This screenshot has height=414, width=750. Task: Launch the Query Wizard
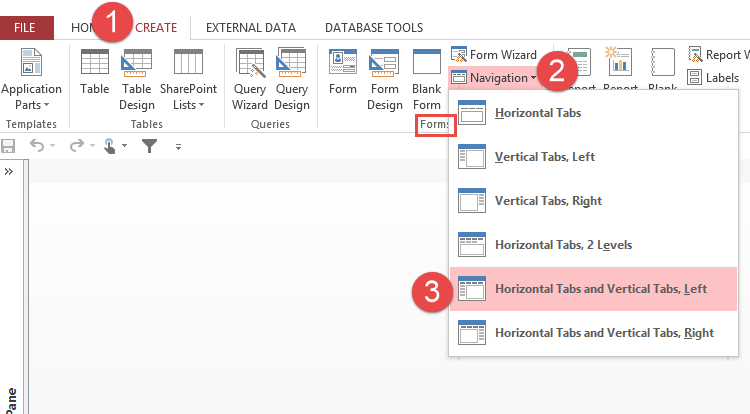point(250,80)
